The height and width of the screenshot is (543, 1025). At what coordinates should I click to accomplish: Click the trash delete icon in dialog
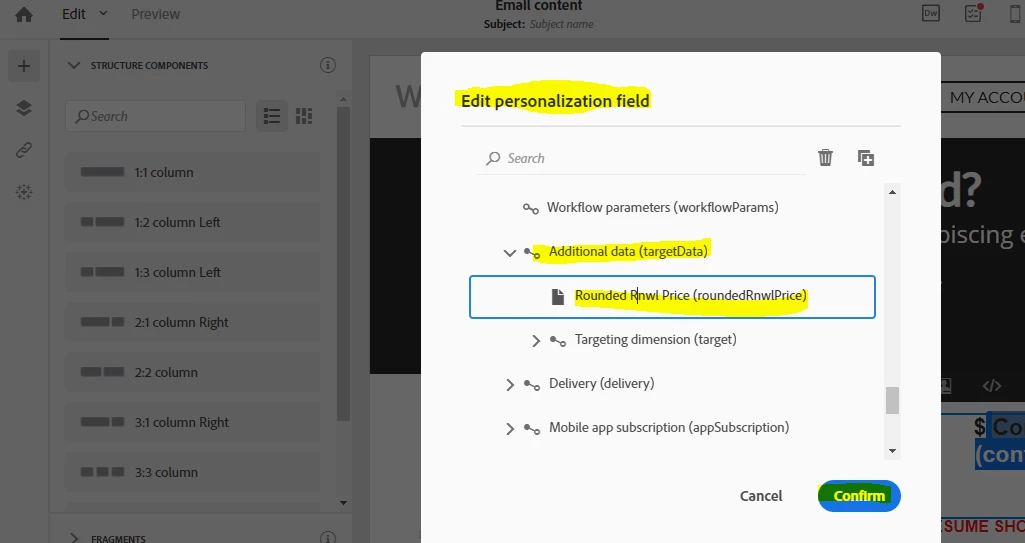826,157
